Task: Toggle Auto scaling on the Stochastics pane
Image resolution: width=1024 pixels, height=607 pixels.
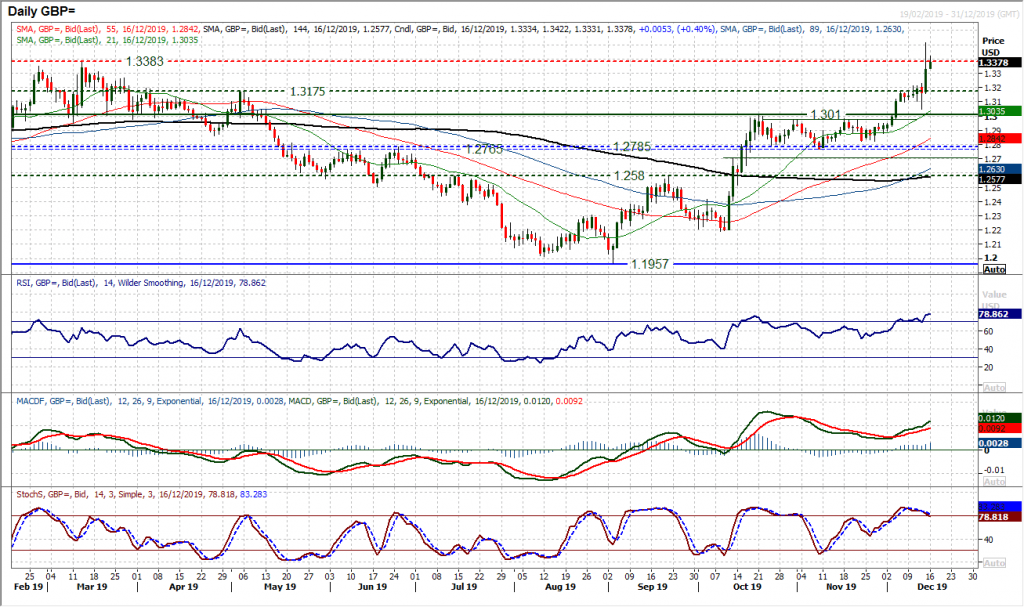Action: (994, 562)
